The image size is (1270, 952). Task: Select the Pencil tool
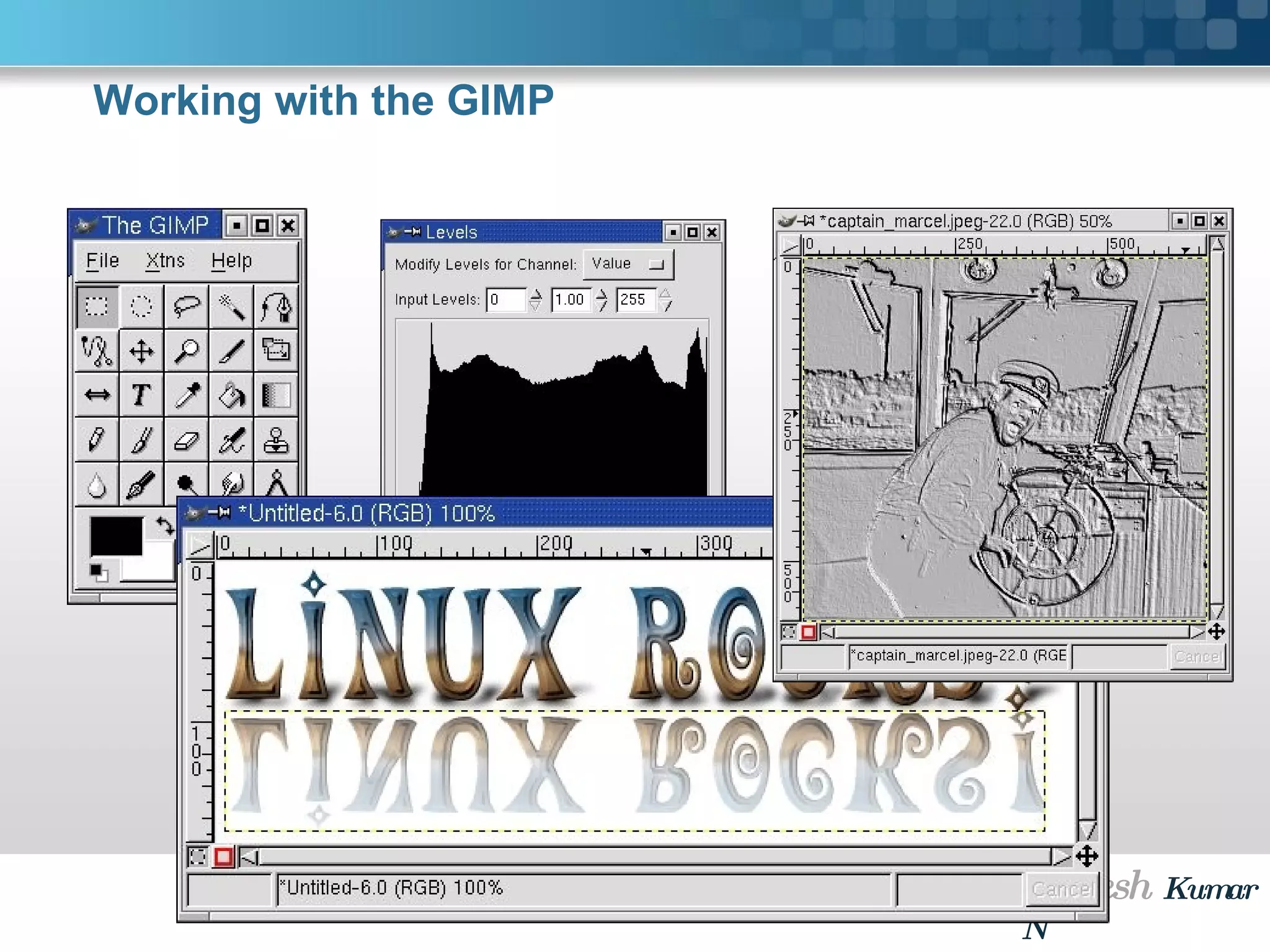coord(97,440)
